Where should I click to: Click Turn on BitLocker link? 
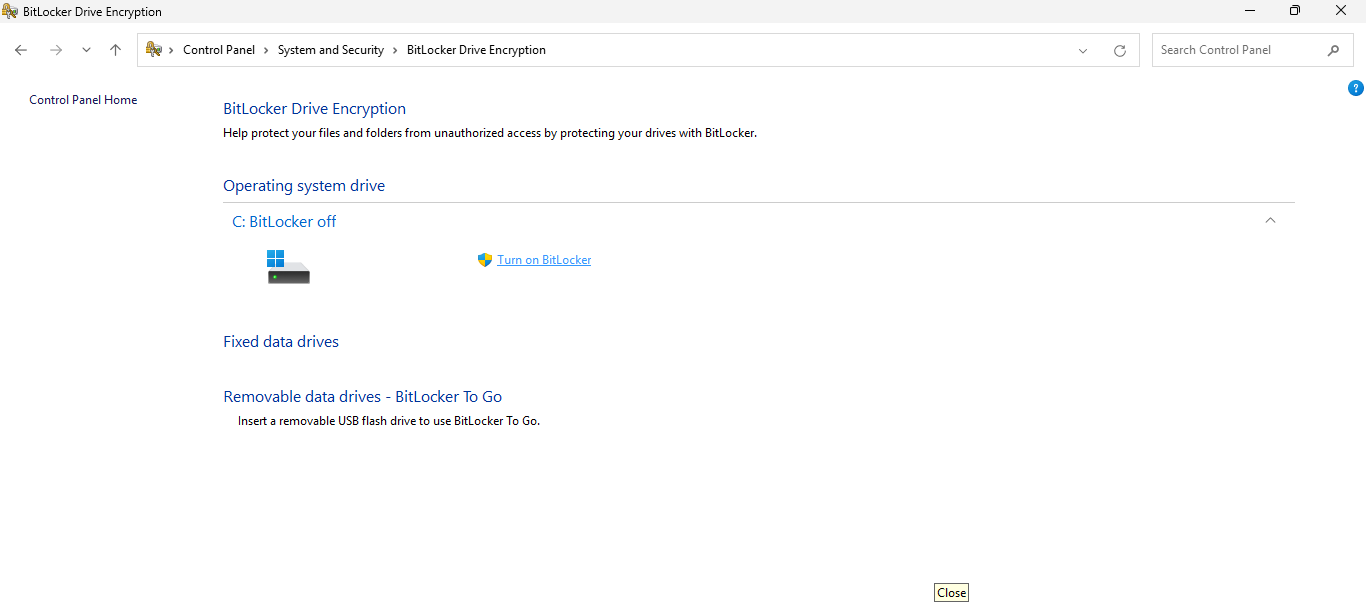[x=544, y=260]
